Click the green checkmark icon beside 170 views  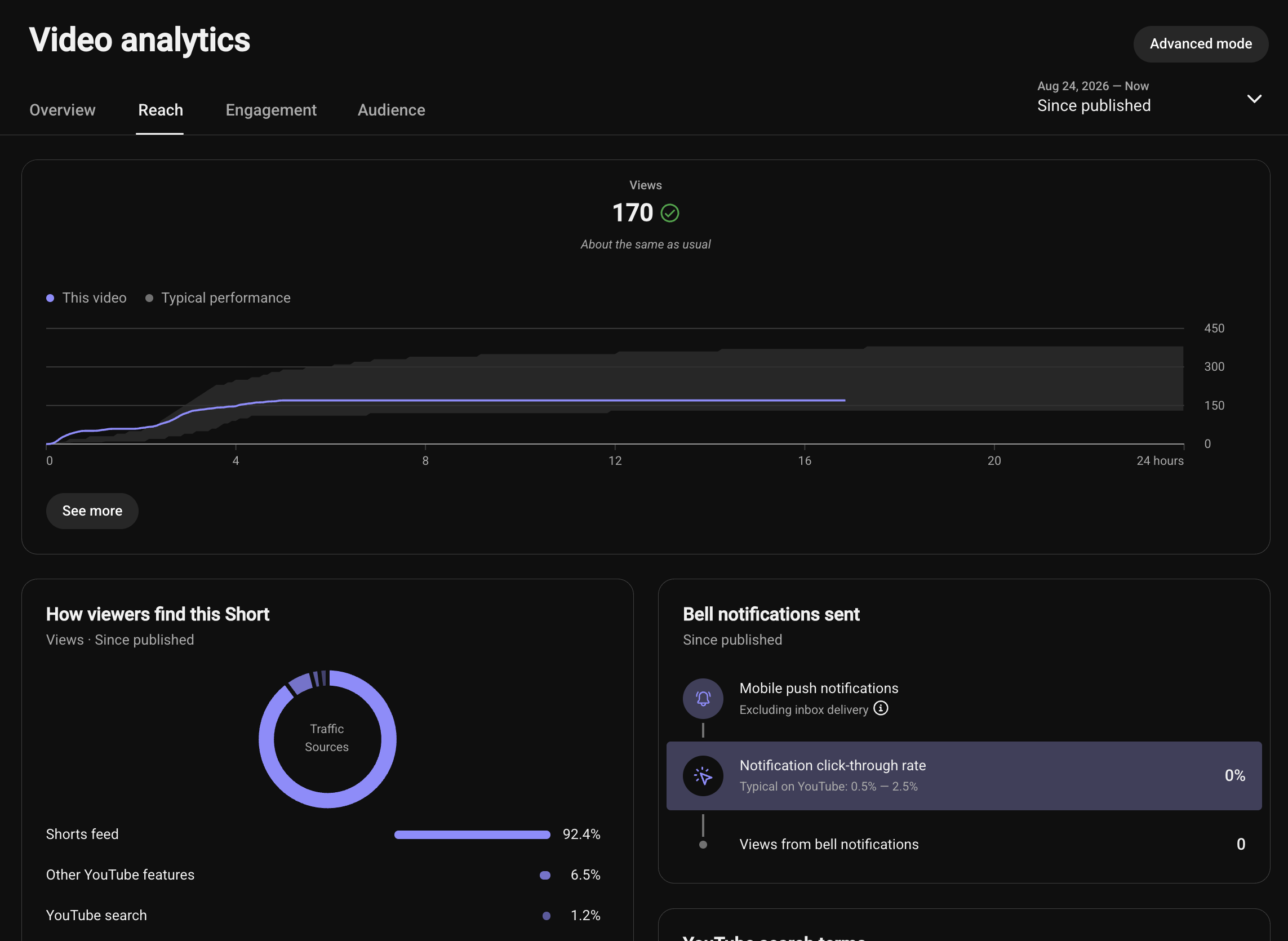point(669,213)
